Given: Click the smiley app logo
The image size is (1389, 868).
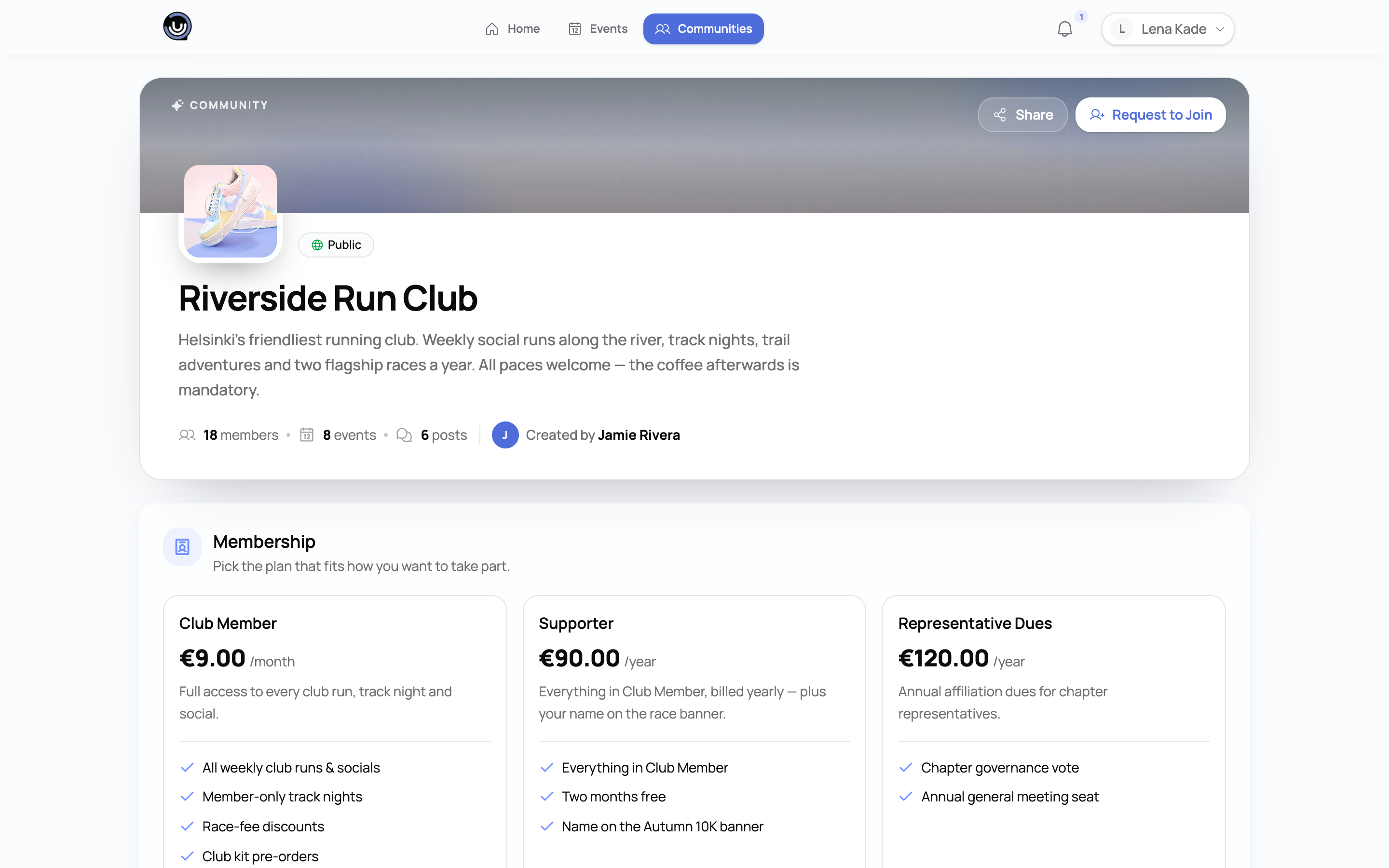Looking at the screenshot, I should tap(177, 27).
